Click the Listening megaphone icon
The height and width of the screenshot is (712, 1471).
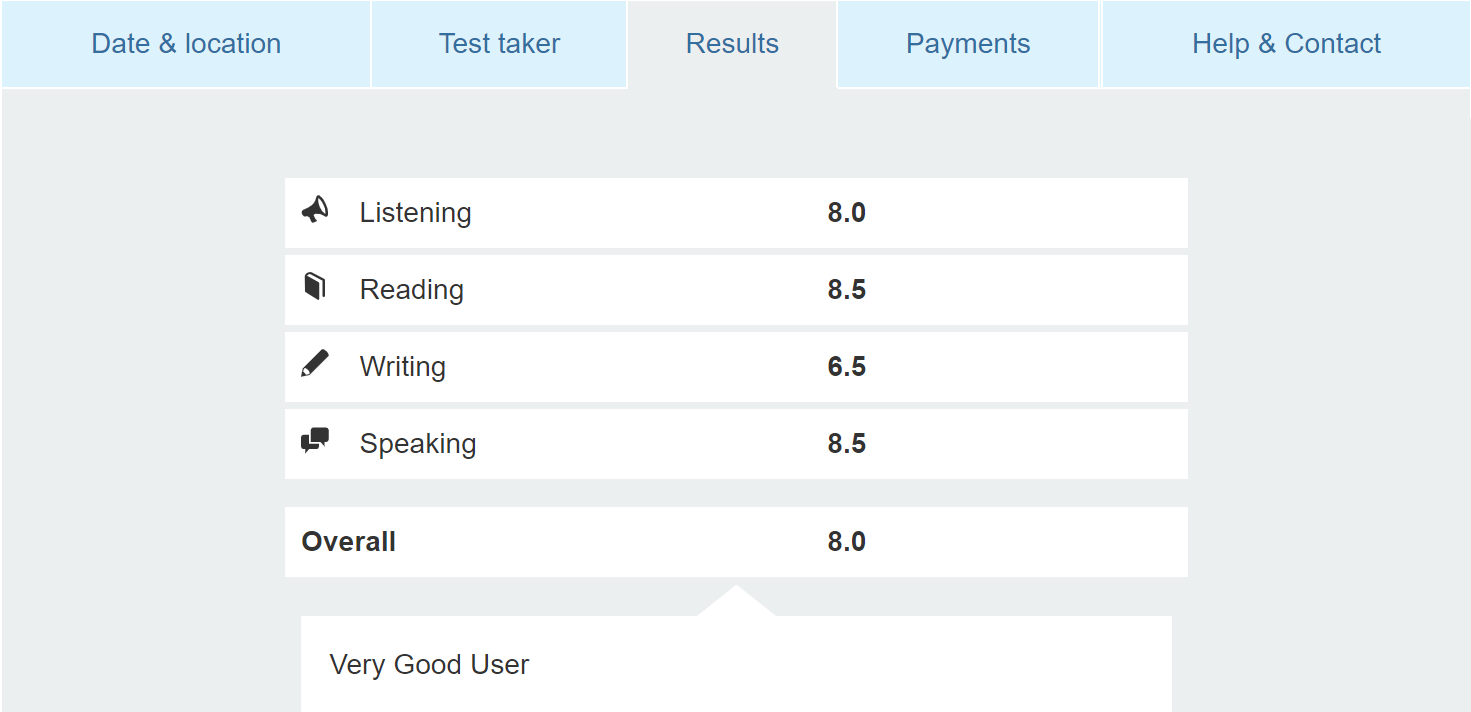pos(315,210)
